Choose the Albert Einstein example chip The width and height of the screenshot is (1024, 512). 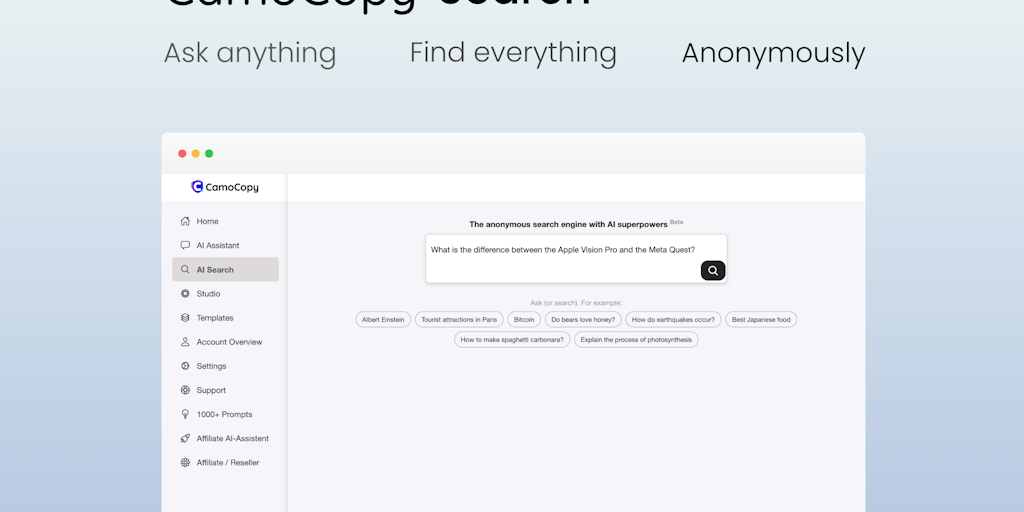[x=383, y=320]
